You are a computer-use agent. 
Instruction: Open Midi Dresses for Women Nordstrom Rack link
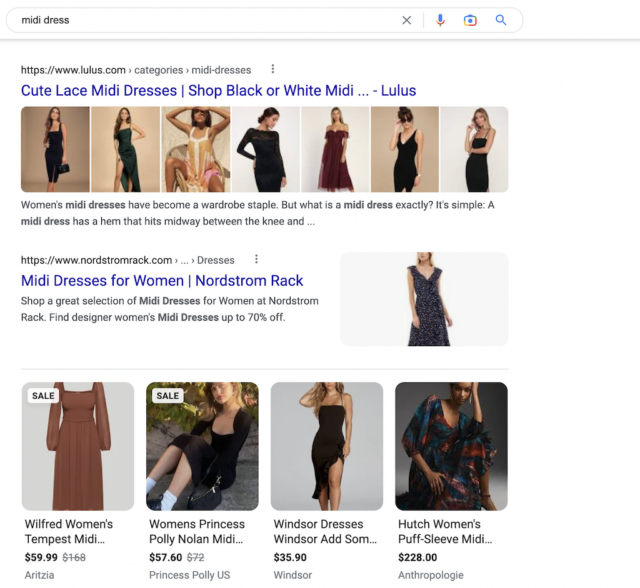pyautogui.click(x=162, y=281)
